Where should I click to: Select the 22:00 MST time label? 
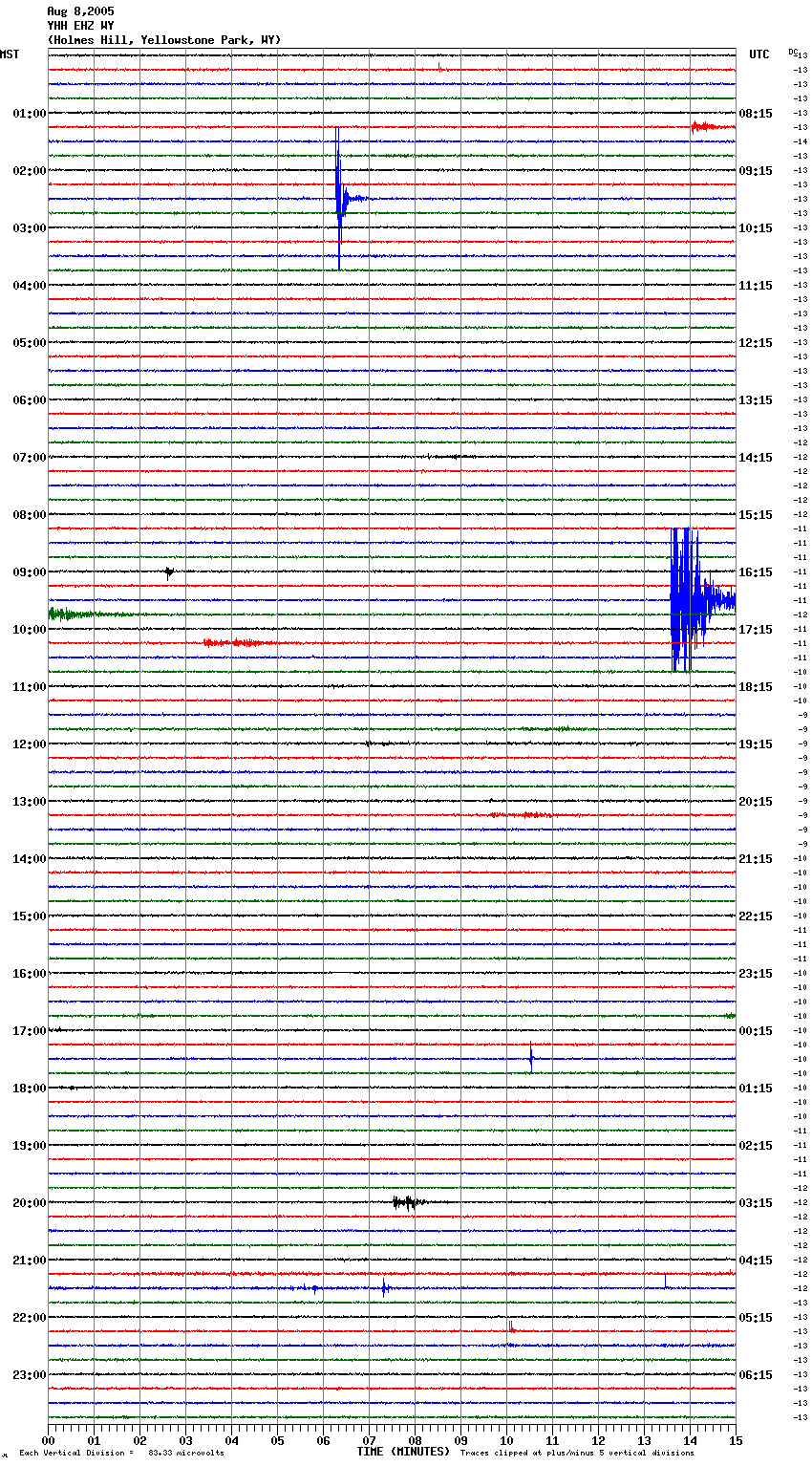pyautogui.click(x=30, y=1318)
